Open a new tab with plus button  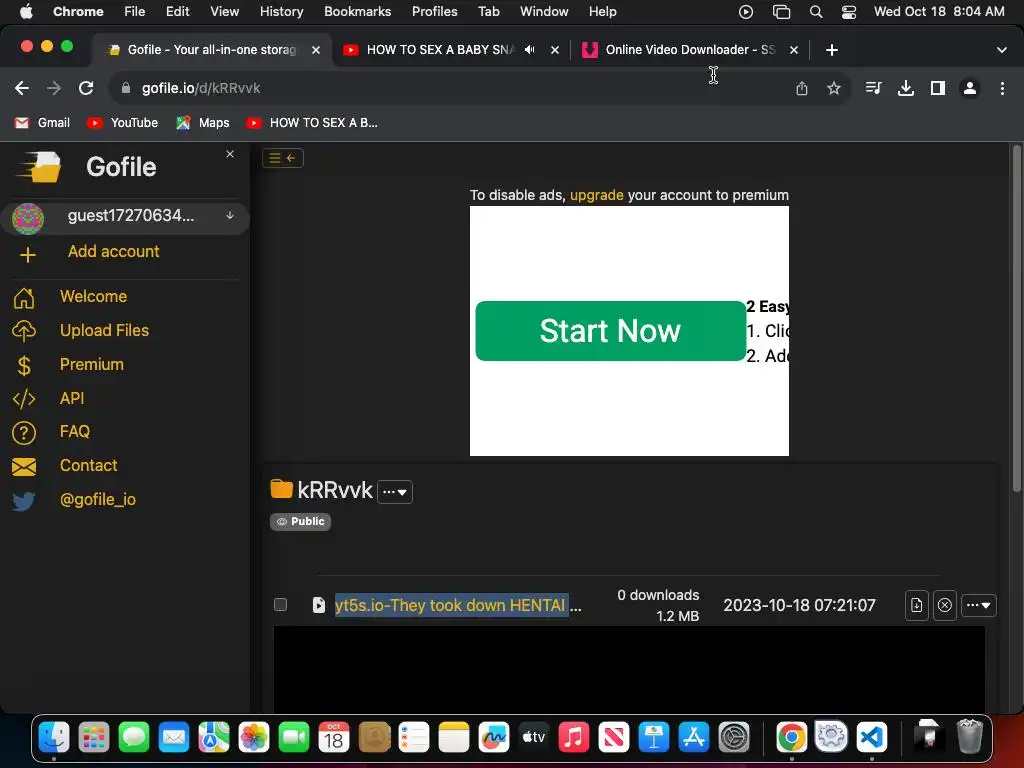point(831,50)
